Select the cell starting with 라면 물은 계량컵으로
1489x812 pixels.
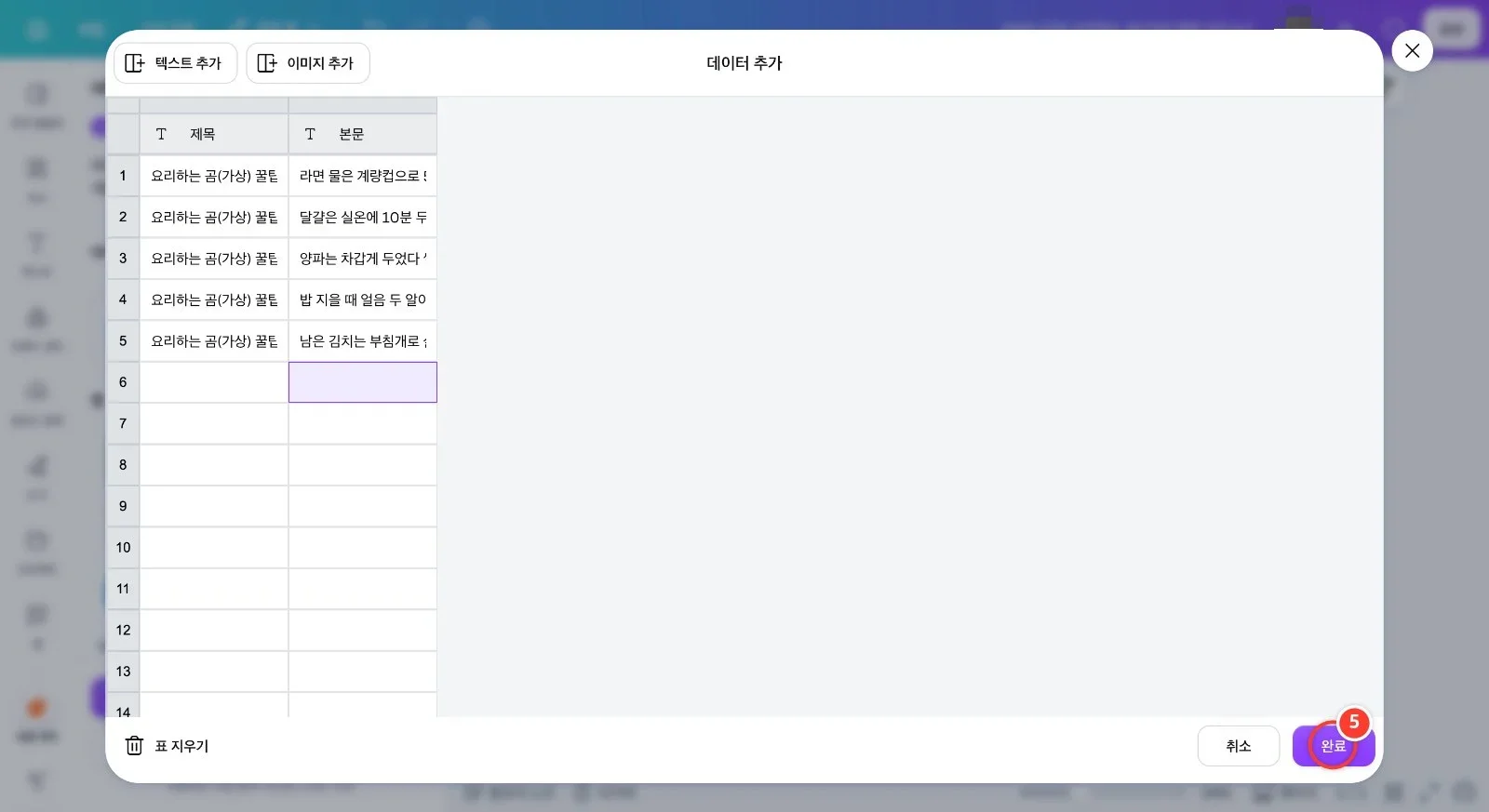click(363, 176)
